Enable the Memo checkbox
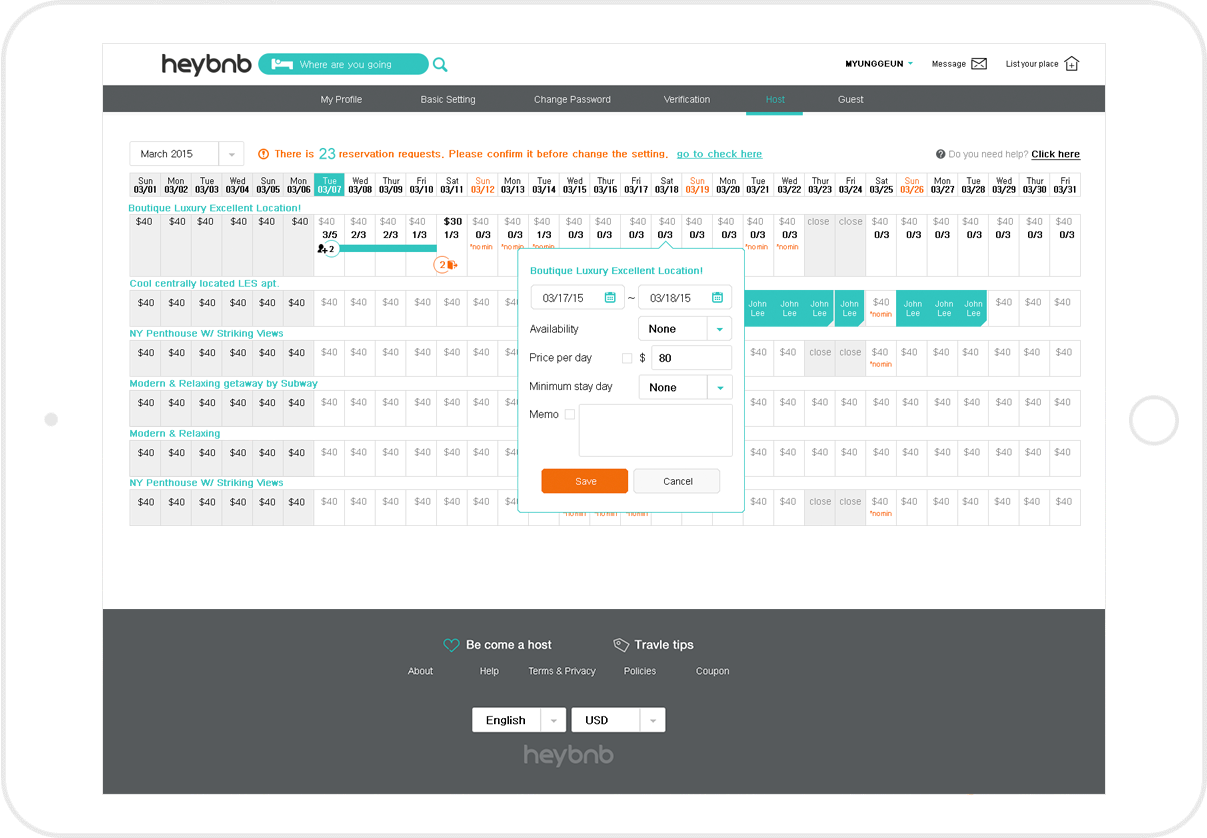Screen dimensions: 1207x838 coord(570,414)
